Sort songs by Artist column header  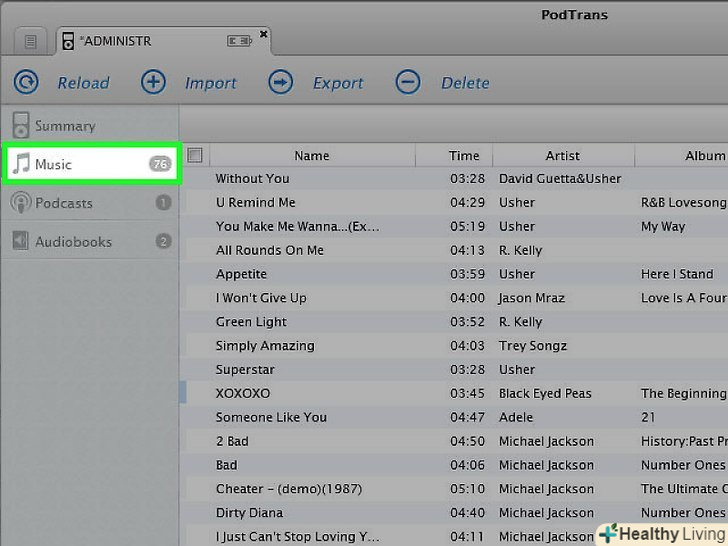pos(562,156)
